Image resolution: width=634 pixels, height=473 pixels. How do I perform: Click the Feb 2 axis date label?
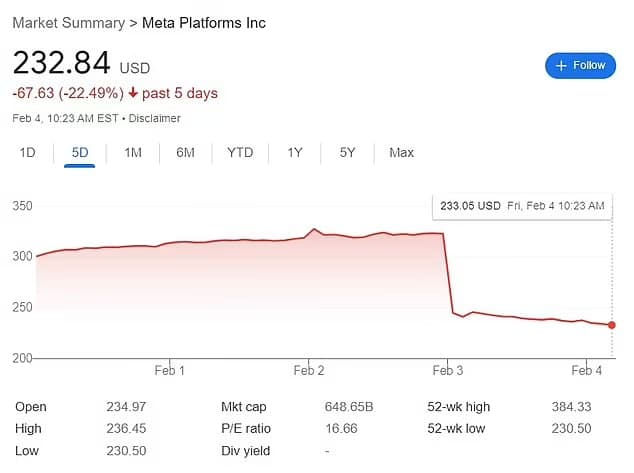309,371
